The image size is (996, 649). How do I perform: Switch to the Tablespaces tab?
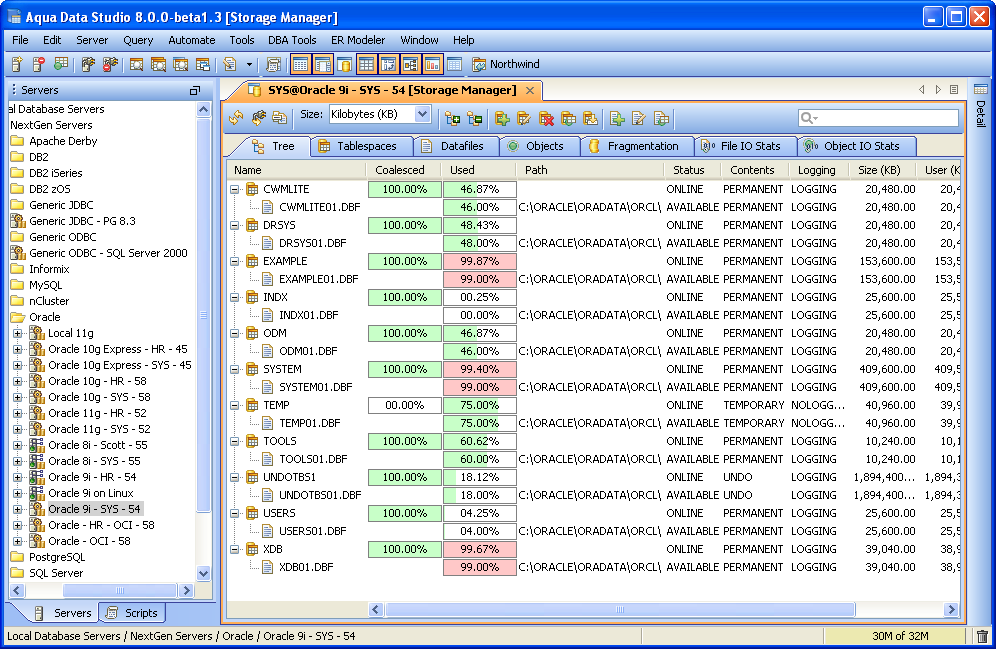click(360, 146)
